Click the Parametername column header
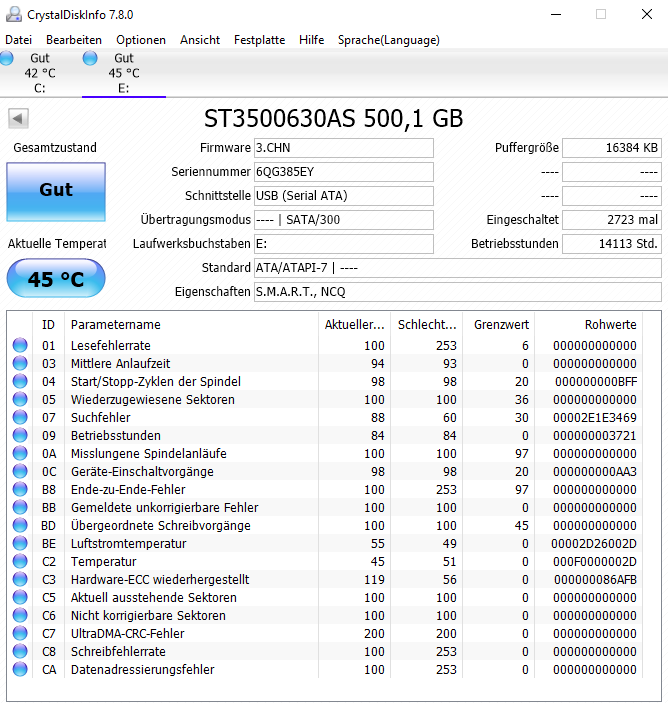Viewport: 668px width, 703px height. coord(191,324)
